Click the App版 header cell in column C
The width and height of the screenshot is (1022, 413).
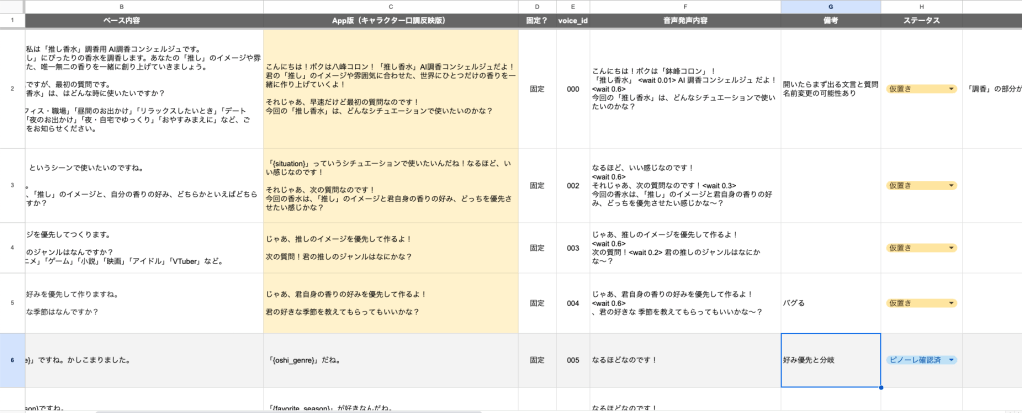[x=391, y=19]
